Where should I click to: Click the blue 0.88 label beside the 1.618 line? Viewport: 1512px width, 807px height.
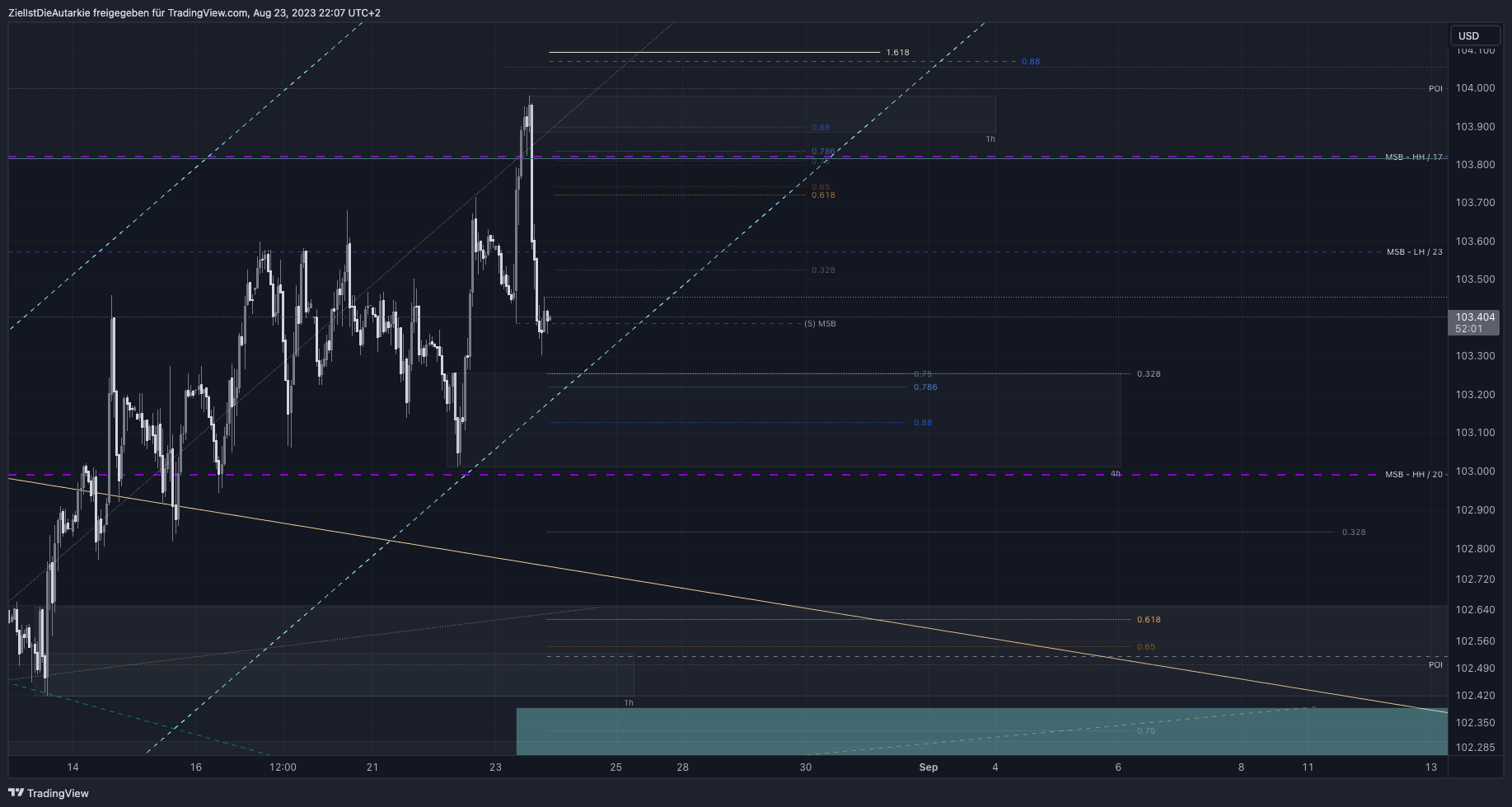point(1031,61)
